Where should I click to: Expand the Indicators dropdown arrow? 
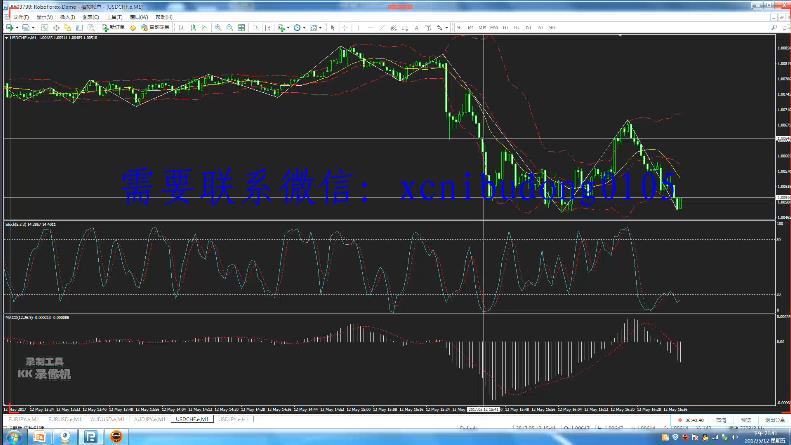[288, 28]
